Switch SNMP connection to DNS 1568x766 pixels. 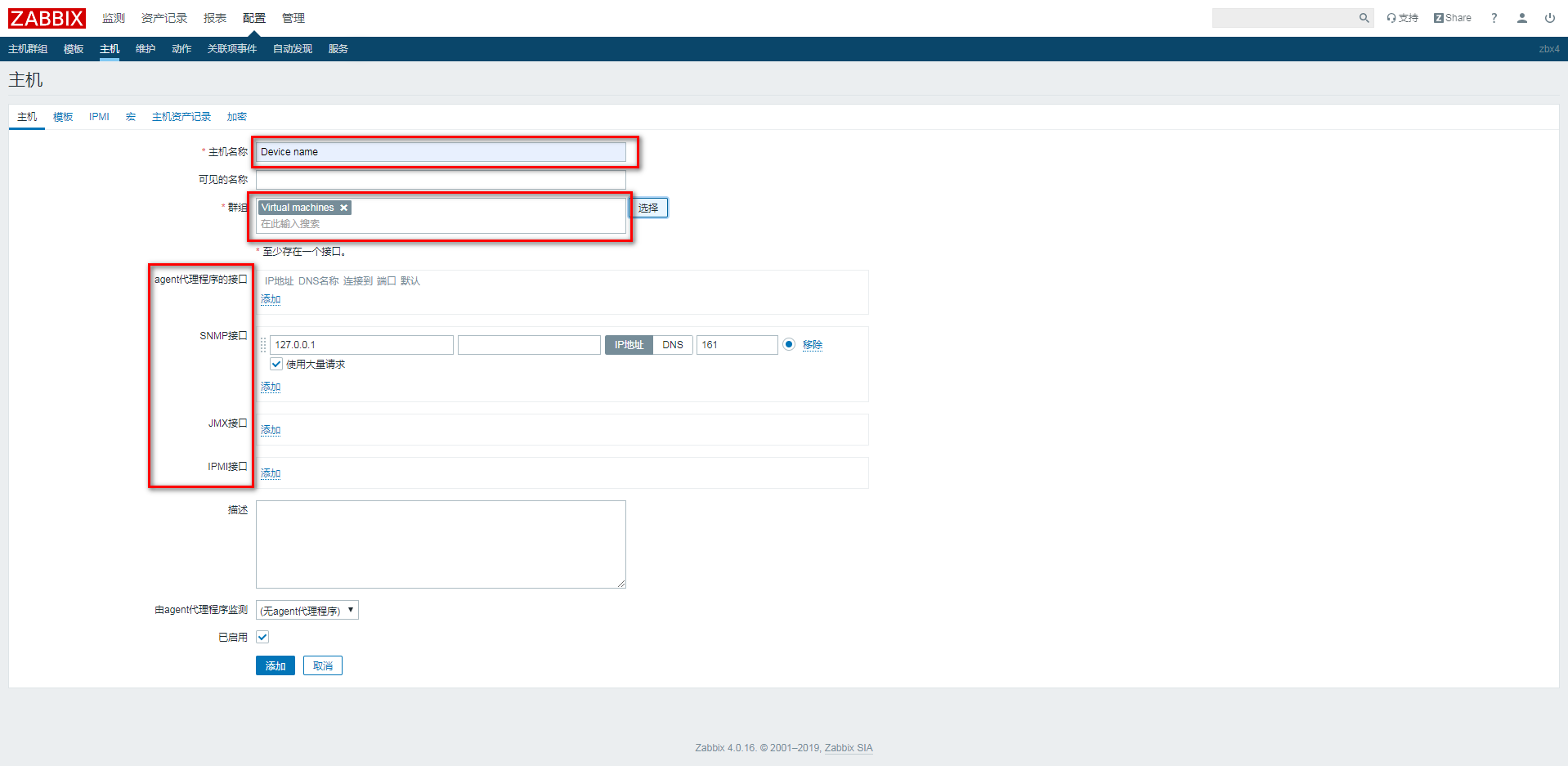(673, 345)
